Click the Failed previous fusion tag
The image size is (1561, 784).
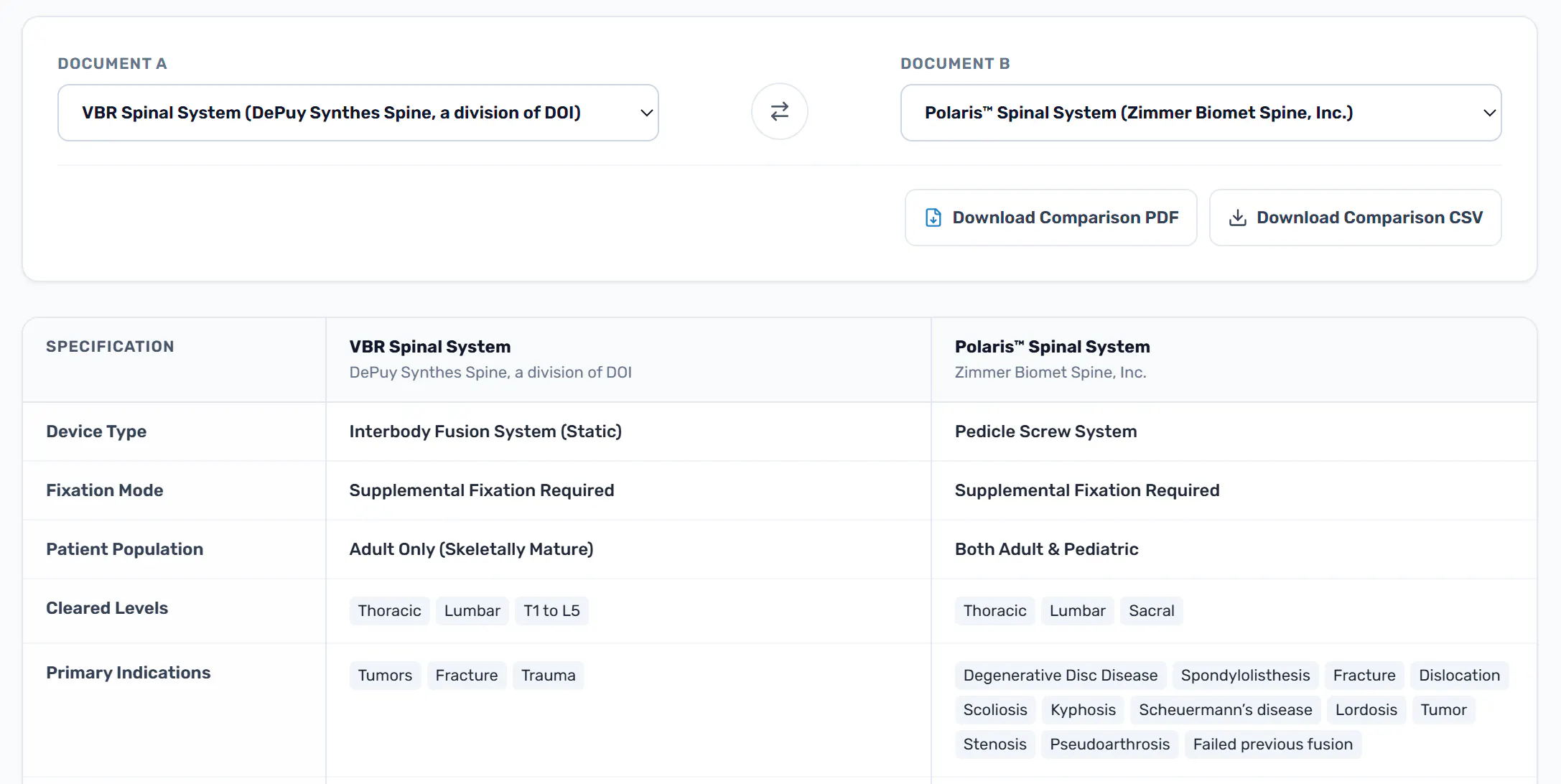click(x=1272, y=745)
